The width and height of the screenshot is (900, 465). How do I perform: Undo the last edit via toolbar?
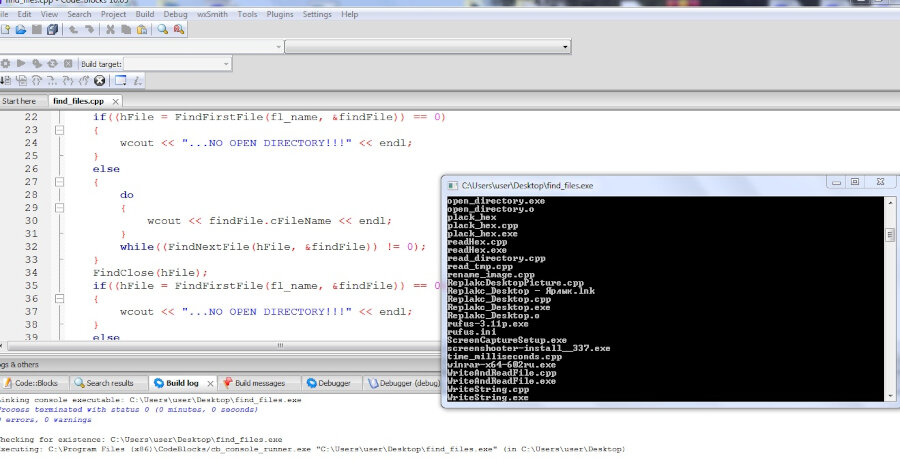[x=73, y=29]
